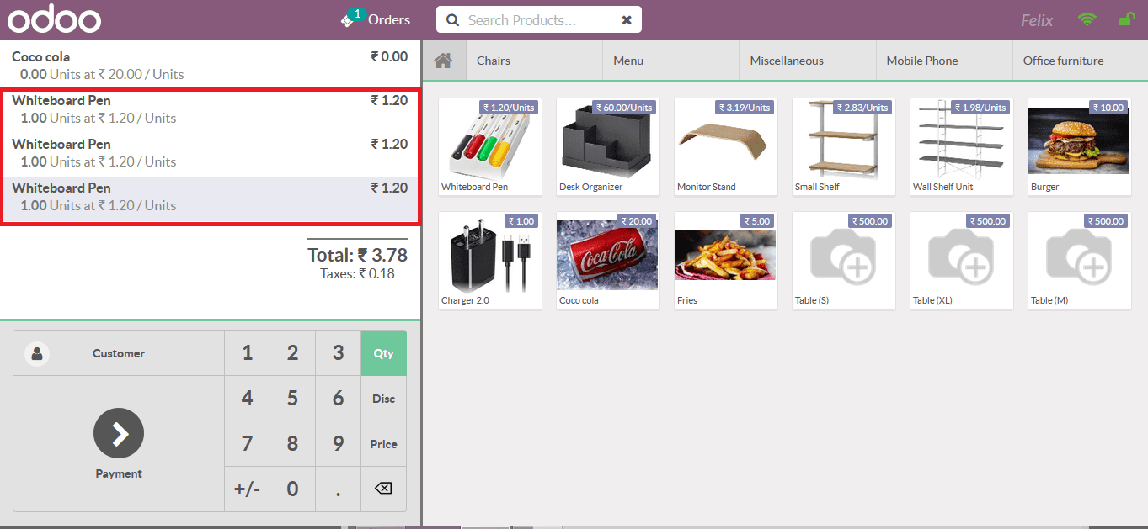This screenshot has width=1148, height=529.
Task: Add Table (S) product to the order
Action: [844, 260]
